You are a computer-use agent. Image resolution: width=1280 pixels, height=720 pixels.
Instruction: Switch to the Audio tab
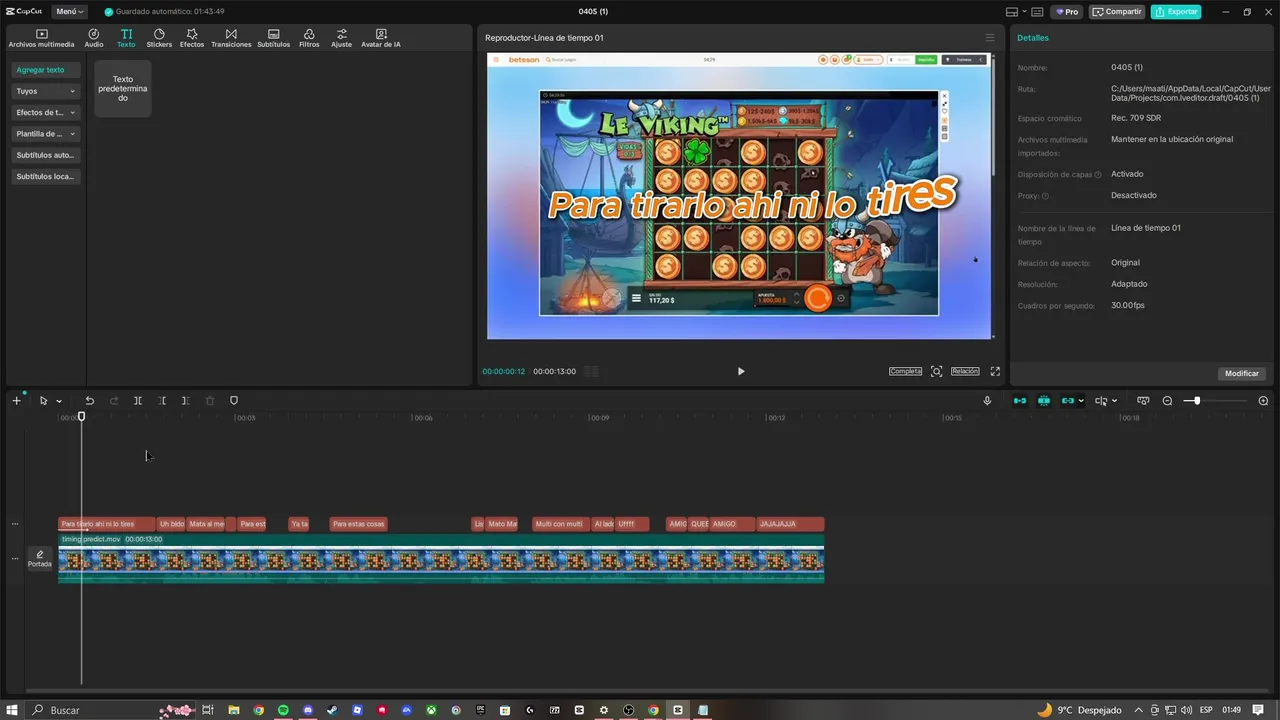click(94, 38)
